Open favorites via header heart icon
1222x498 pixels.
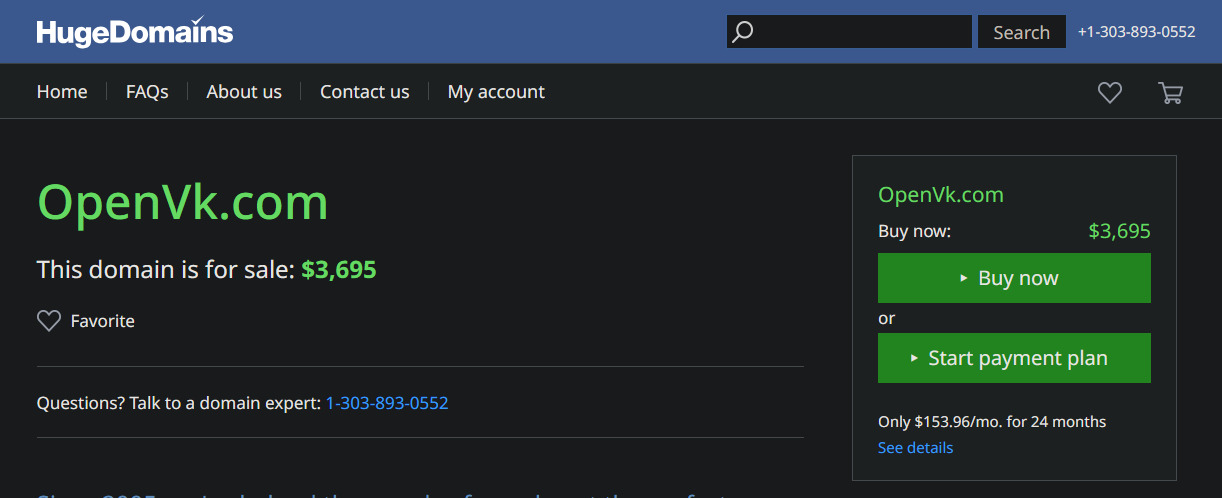(x=1110, y=93)
